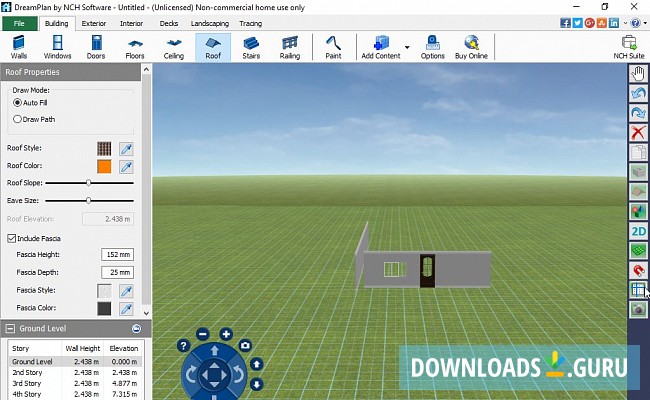Toggle the Include Fascia checkbox
The height and width of the screenshot is (400, 650).
pyautogui.click(x=12, y=238)
